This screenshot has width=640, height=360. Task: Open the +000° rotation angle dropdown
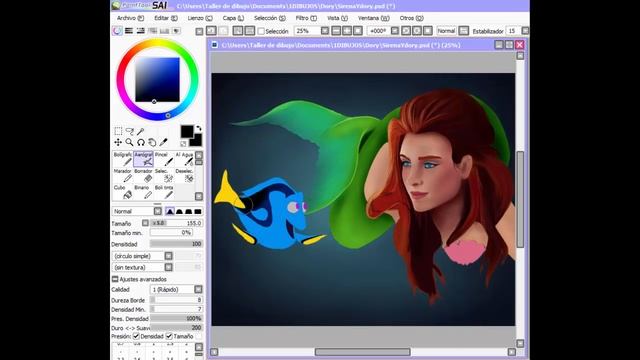[395, 31]
